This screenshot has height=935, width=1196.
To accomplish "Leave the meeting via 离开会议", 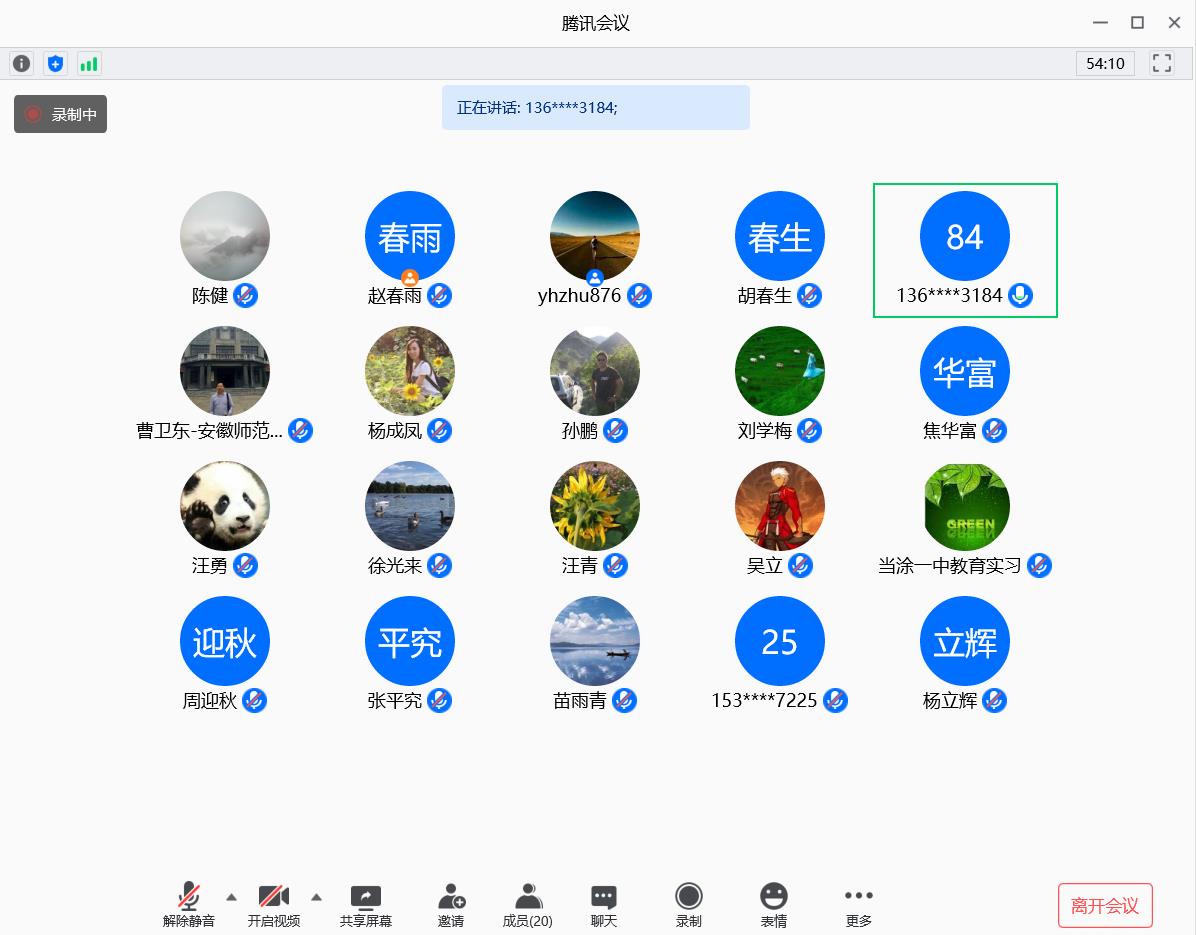I will pyautogui.click(x=1105, y=906).
